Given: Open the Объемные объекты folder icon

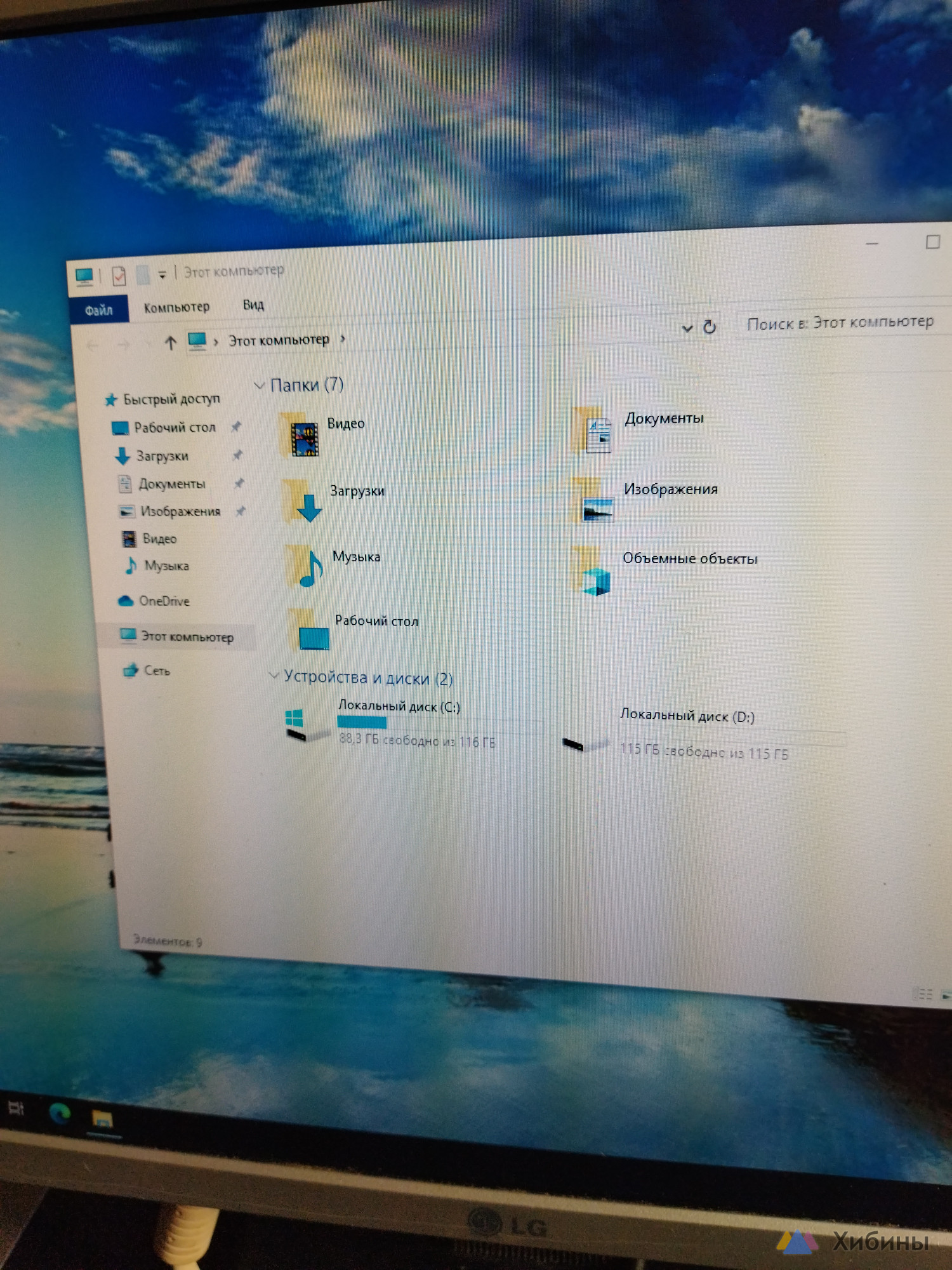Looking at the screenshot, I should click(x=592, y=571).
